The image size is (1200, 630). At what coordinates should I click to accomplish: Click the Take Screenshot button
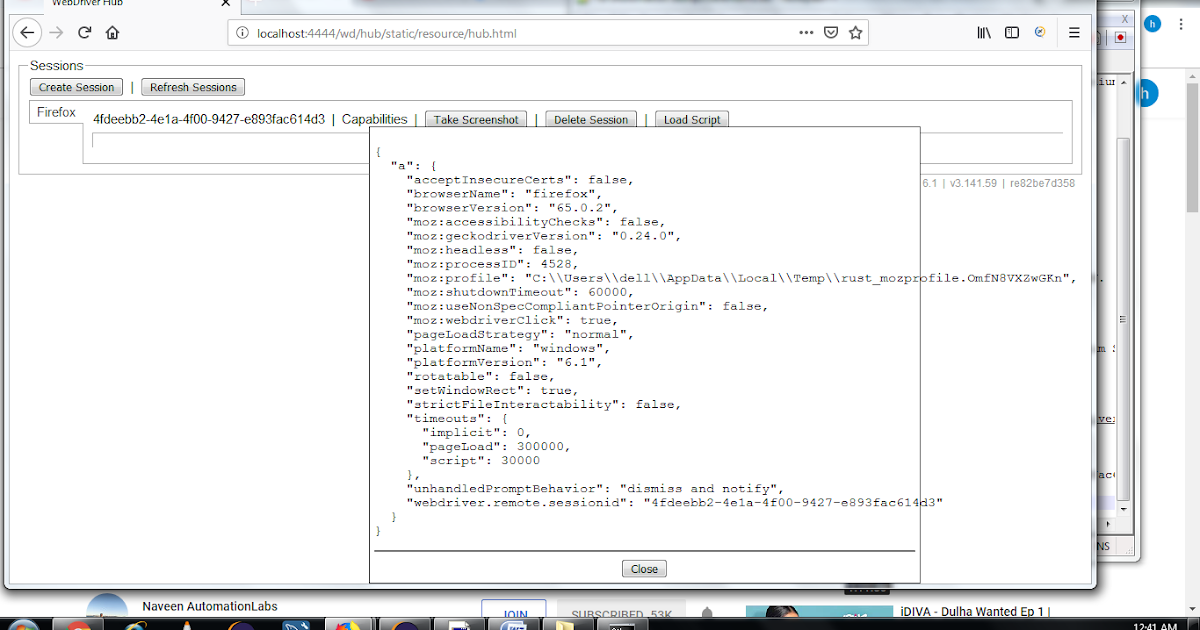[x=475, y=118]
